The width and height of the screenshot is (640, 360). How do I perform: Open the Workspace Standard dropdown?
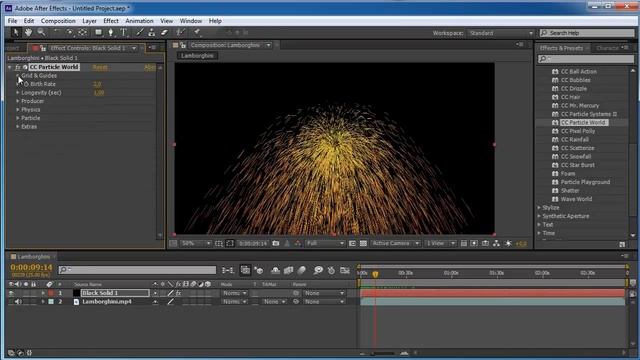click(x=500, y=33)
